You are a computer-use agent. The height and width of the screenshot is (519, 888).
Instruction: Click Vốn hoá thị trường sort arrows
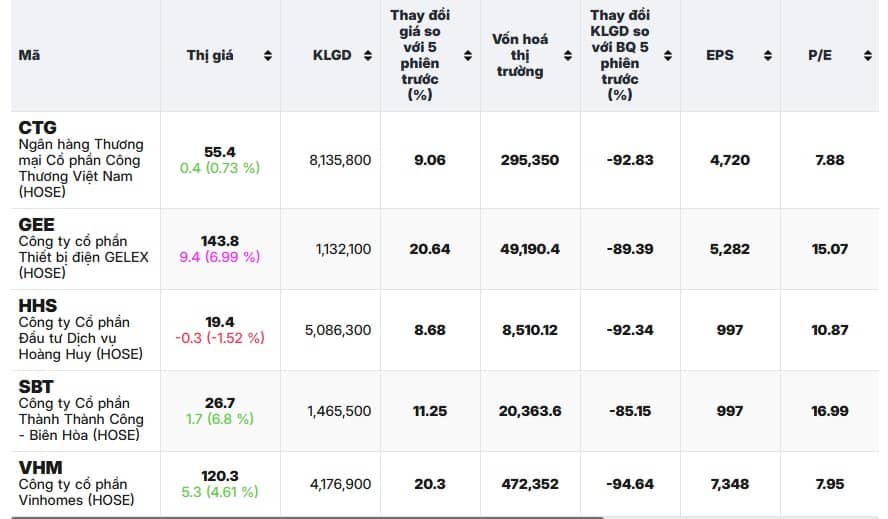568,56
